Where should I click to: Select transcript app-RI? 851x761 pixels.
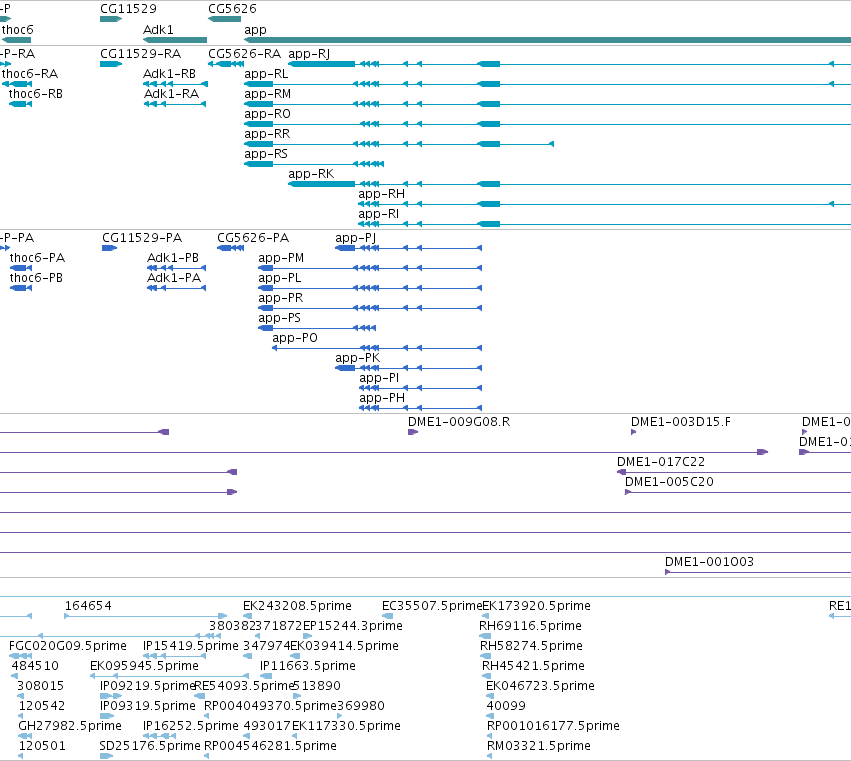[x=378, y=214]
